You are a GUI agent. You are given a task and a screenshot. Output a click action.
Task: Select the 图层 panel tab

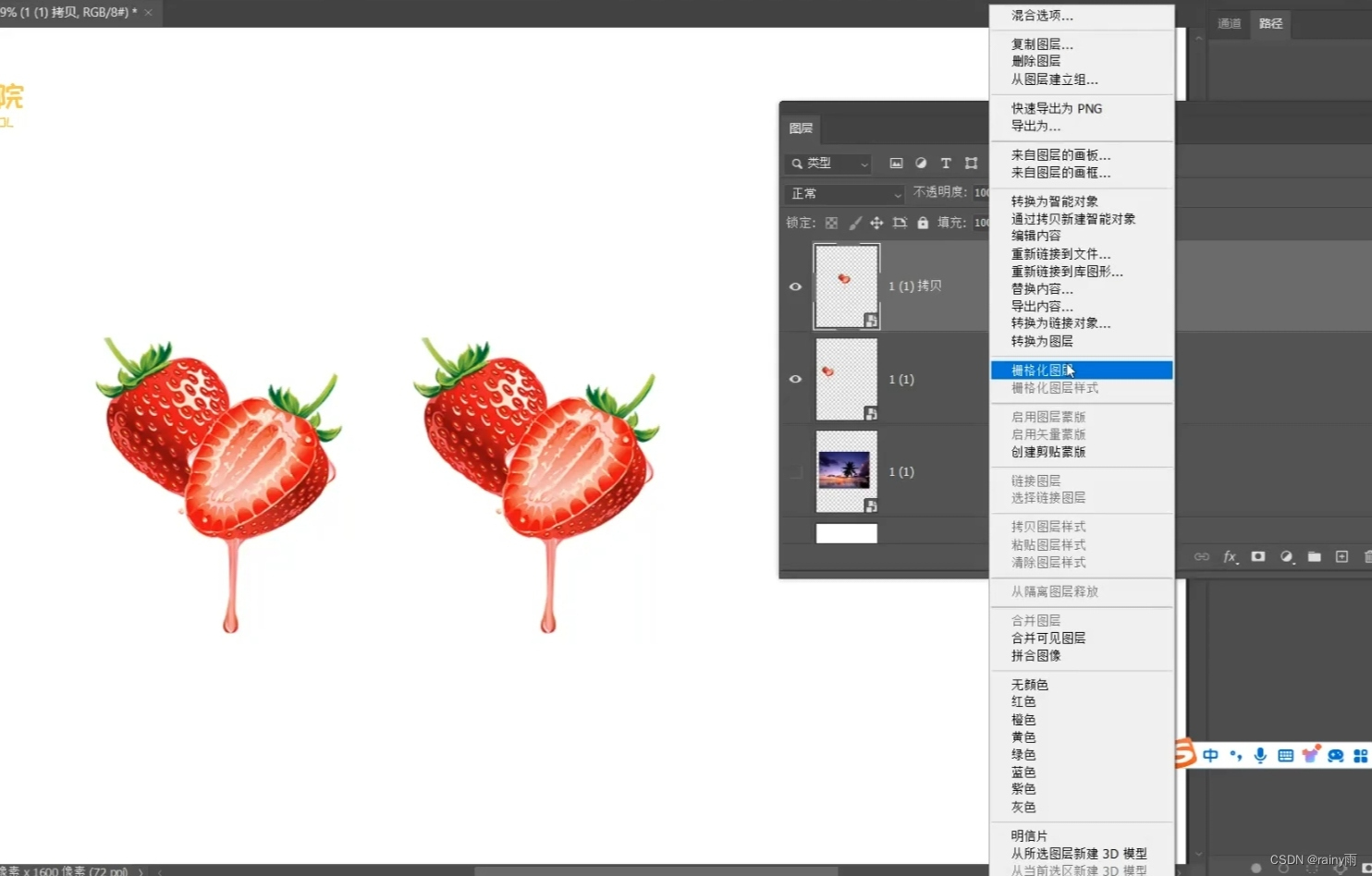pos(801,128)
